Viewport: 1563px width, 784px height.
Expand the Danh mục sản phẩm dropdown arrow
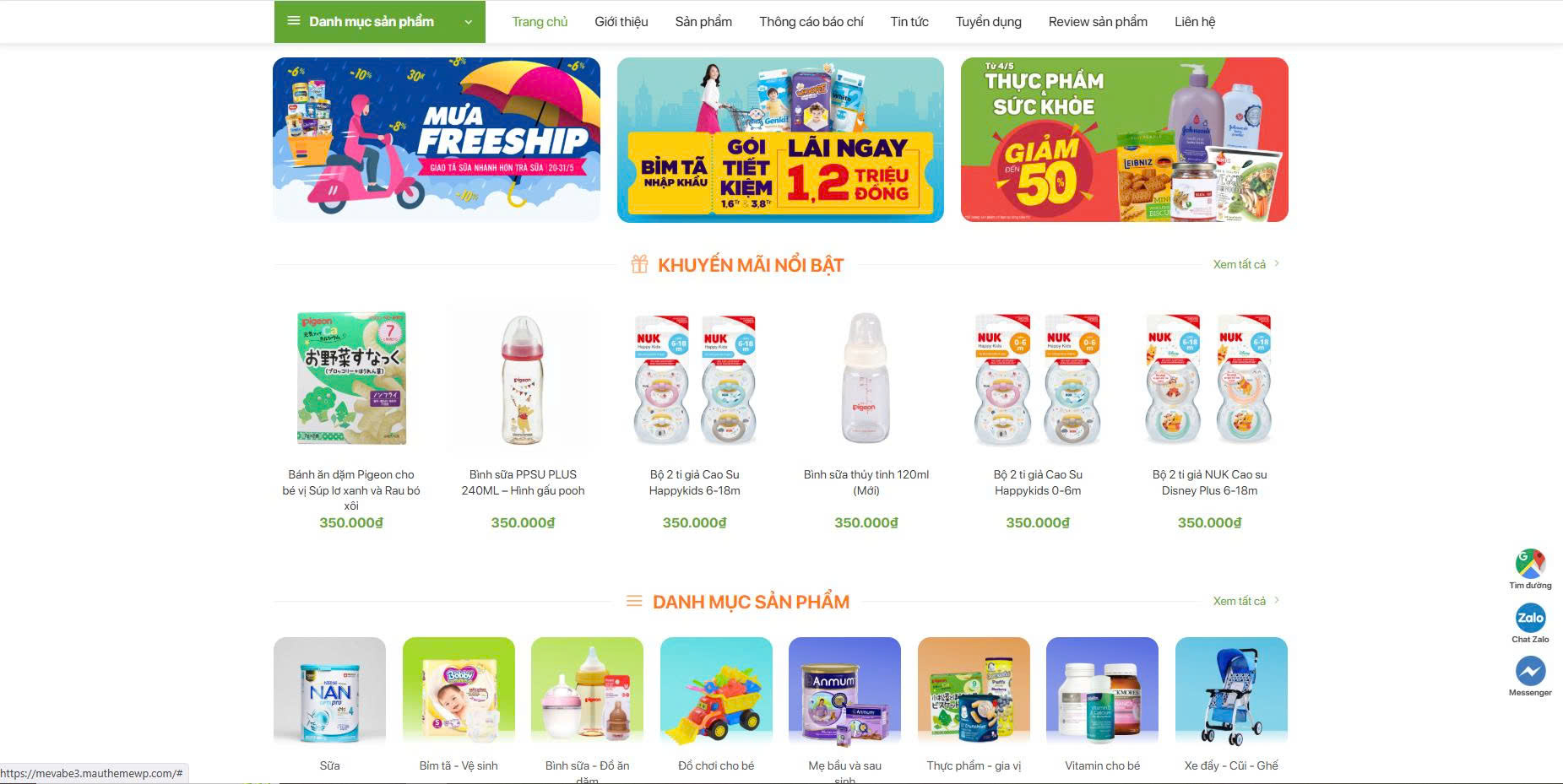468,22
